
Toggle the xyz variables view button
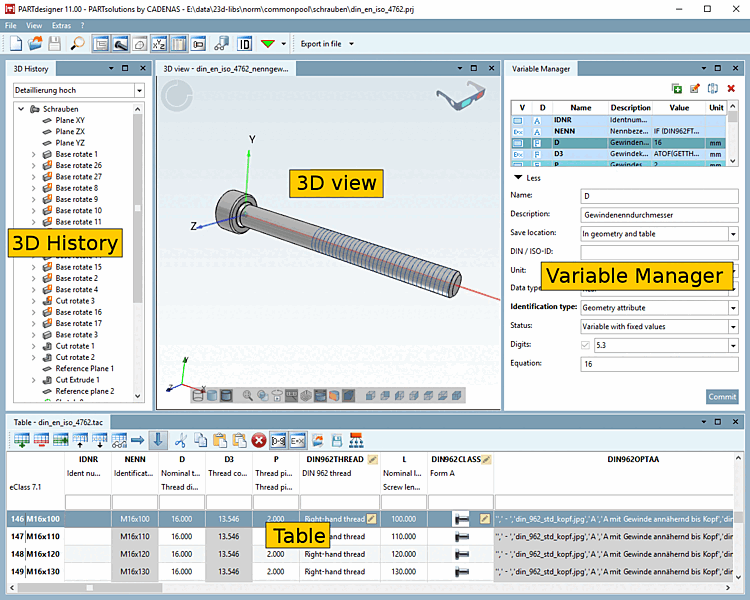[160, 44]
